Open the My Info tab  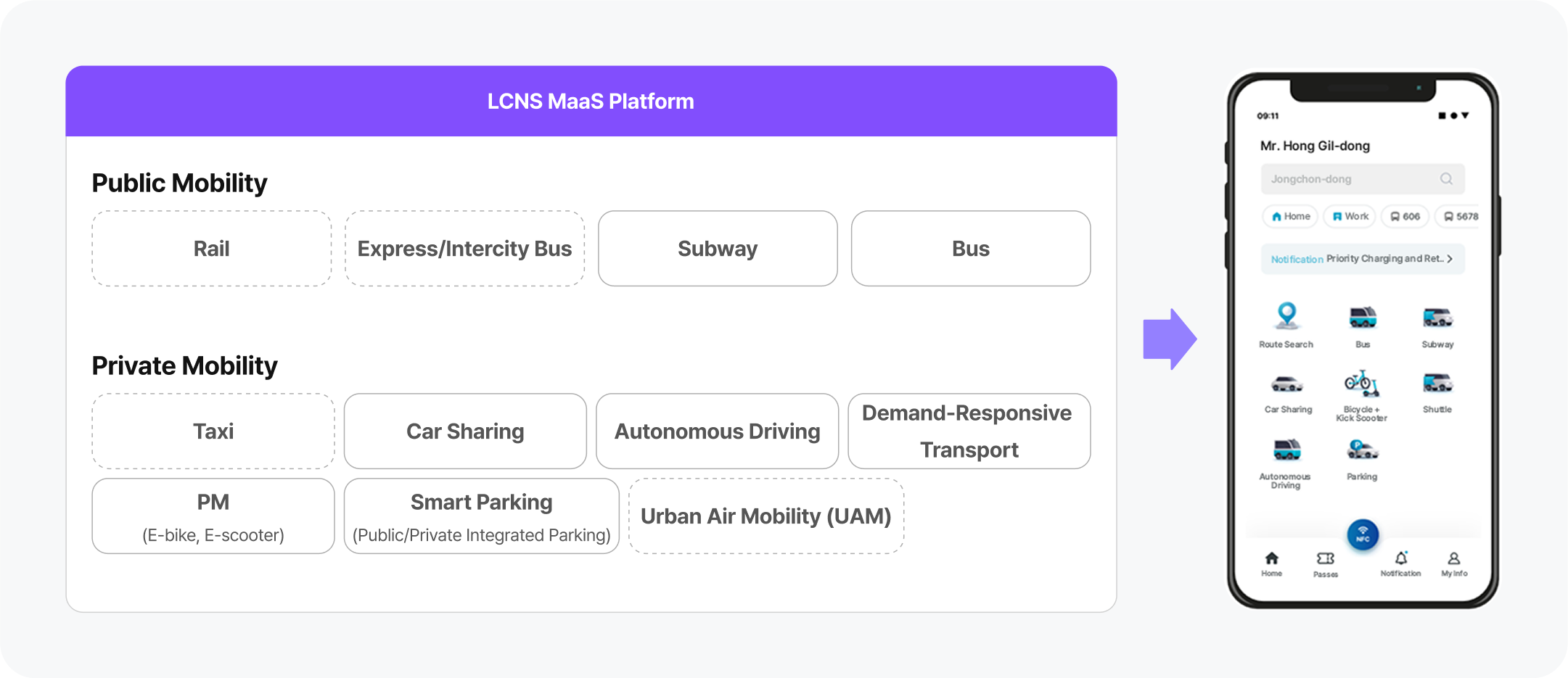[1455, 562]
